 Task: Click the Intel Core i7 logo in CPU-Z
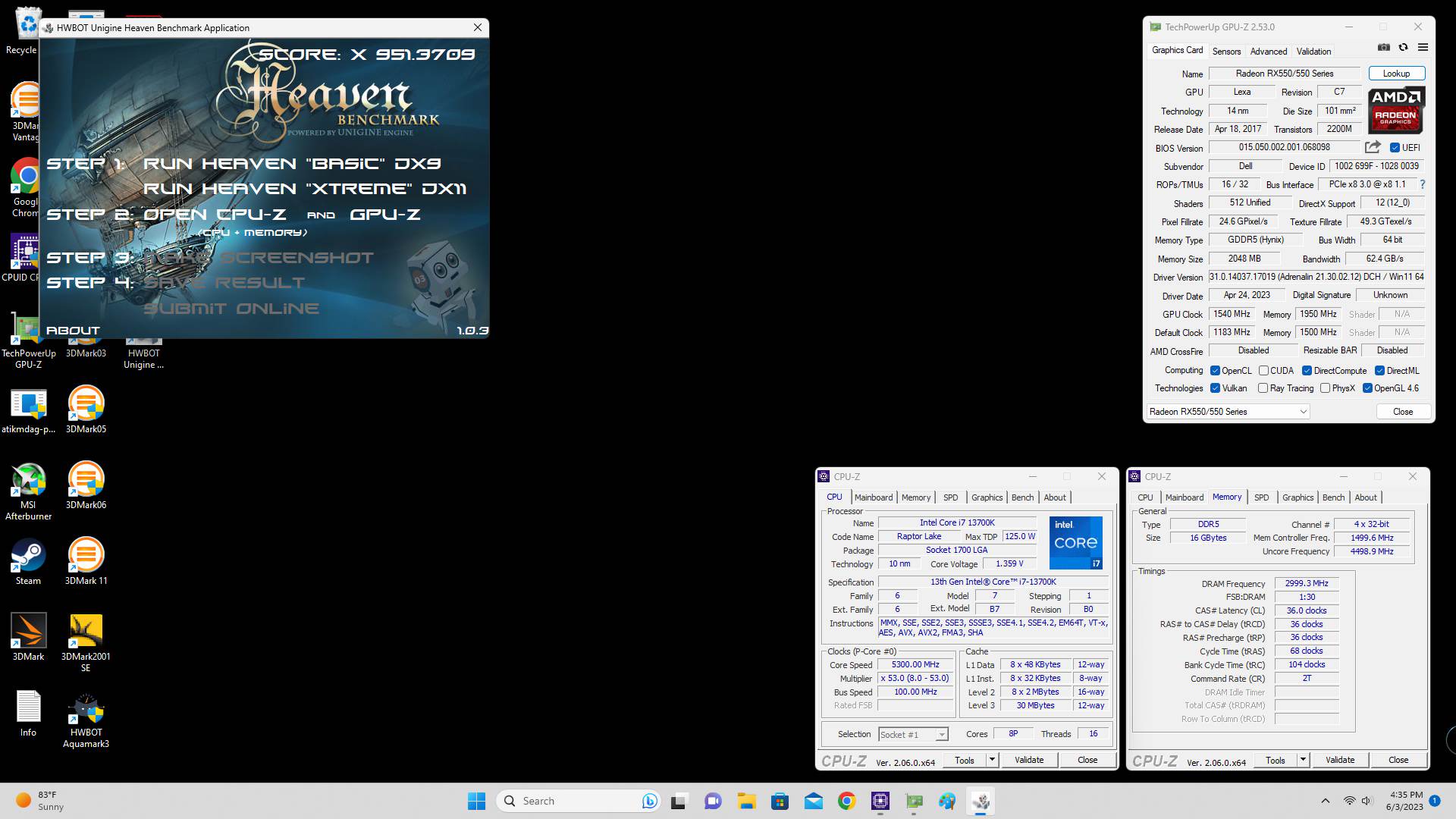coord(1075,543)
